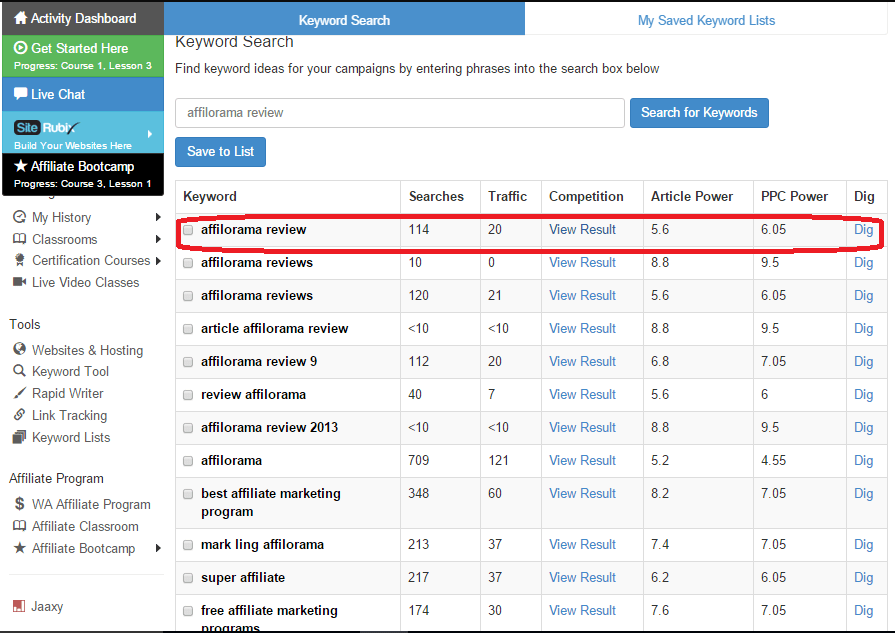Expand the Classrooms submenu arrow
Viewport: 895px width, 633px height.
click(158, 239)
